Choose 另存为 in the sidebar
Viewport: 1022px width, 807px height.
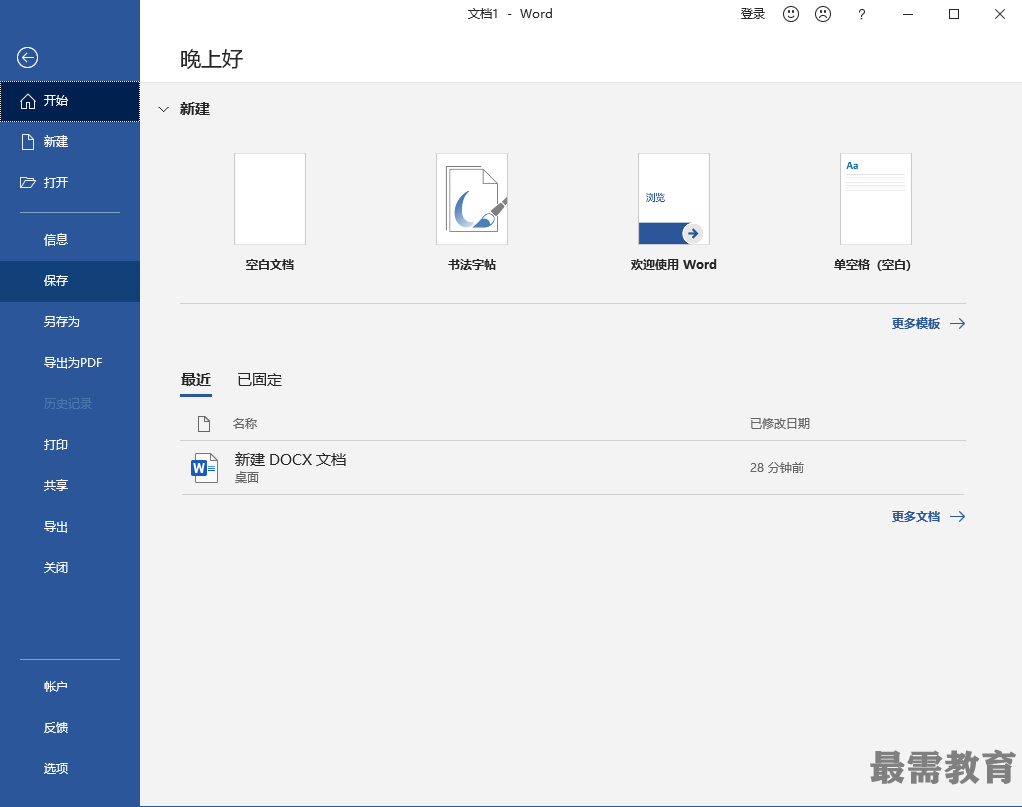tap(70, 322)
